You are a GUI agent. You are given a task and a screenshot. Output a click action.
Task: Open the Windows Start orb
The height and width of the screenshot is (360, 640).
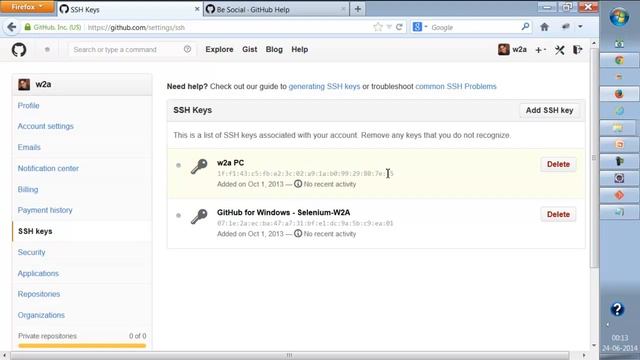click(619, 17)
